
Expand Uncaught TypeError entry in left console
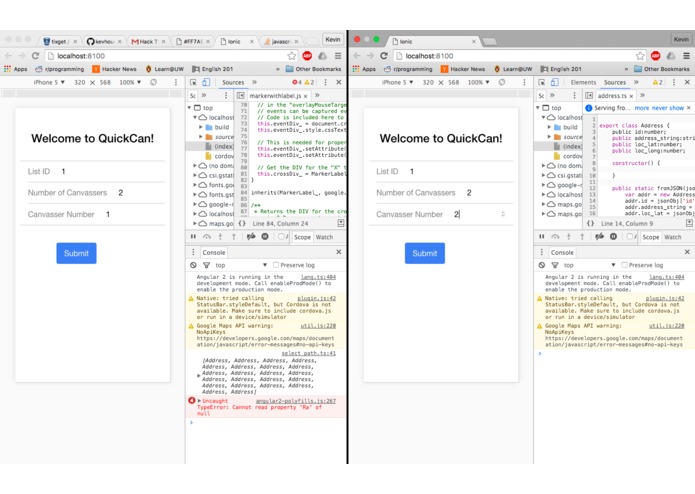(x=199, y=401)
